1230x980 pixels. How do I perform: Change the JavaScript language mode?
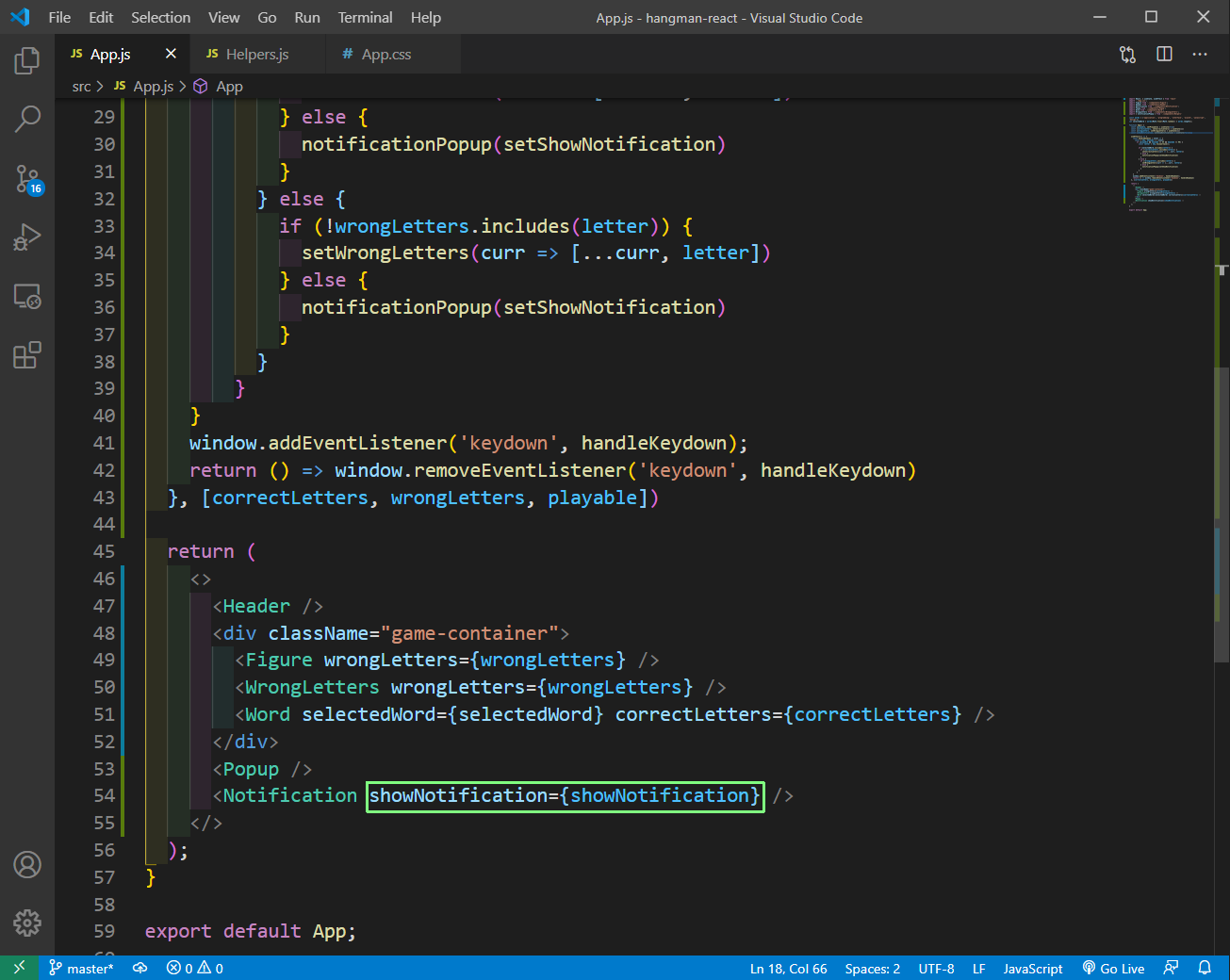coord(1032,968)
